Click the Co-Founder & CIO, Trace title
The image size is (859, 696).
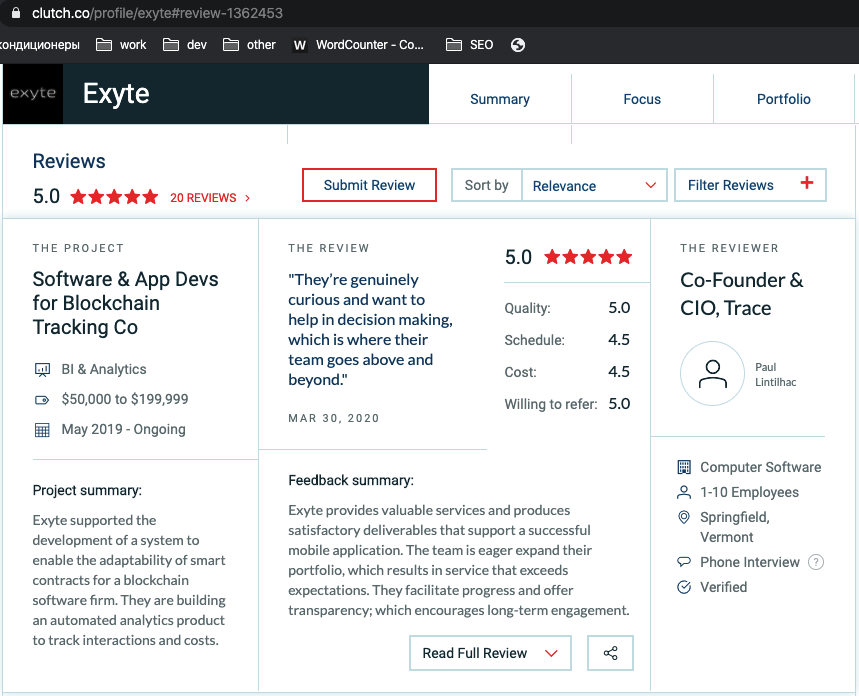pyautogui.click(x=742, y=294)
